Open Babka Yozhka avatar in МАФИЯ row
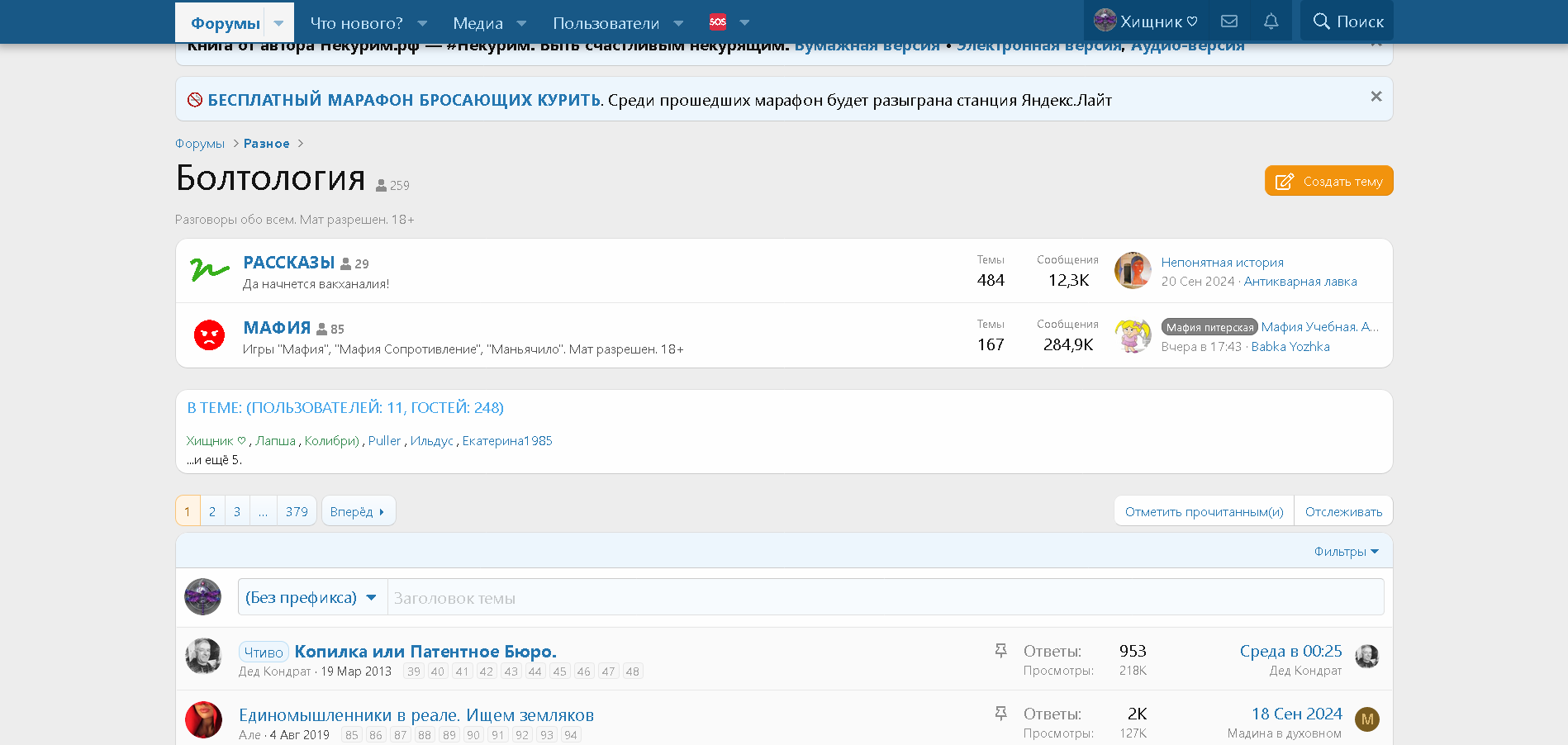The image size is (1568, 745). click(x=1133, y=335)
